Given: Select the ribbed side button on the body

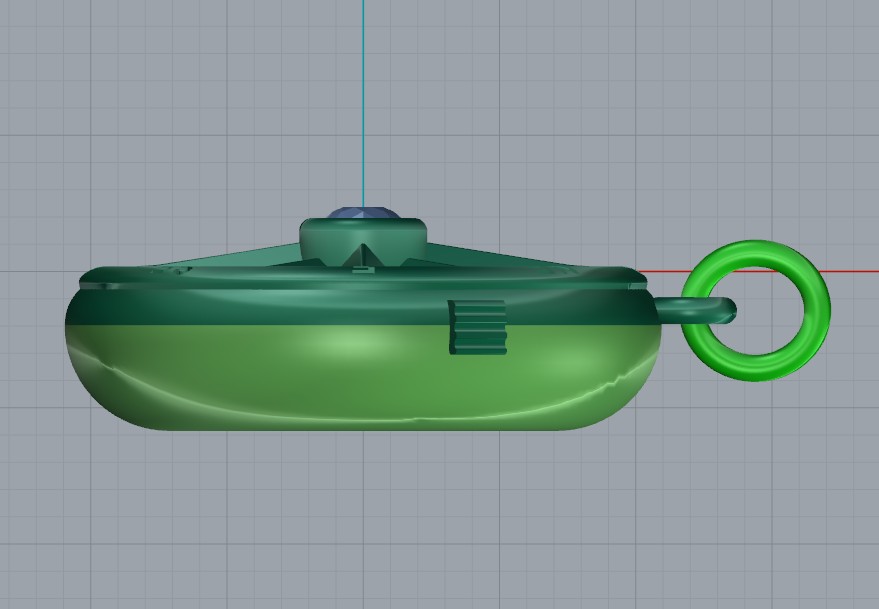Looking at the screenshot, I should coord(477,326).
